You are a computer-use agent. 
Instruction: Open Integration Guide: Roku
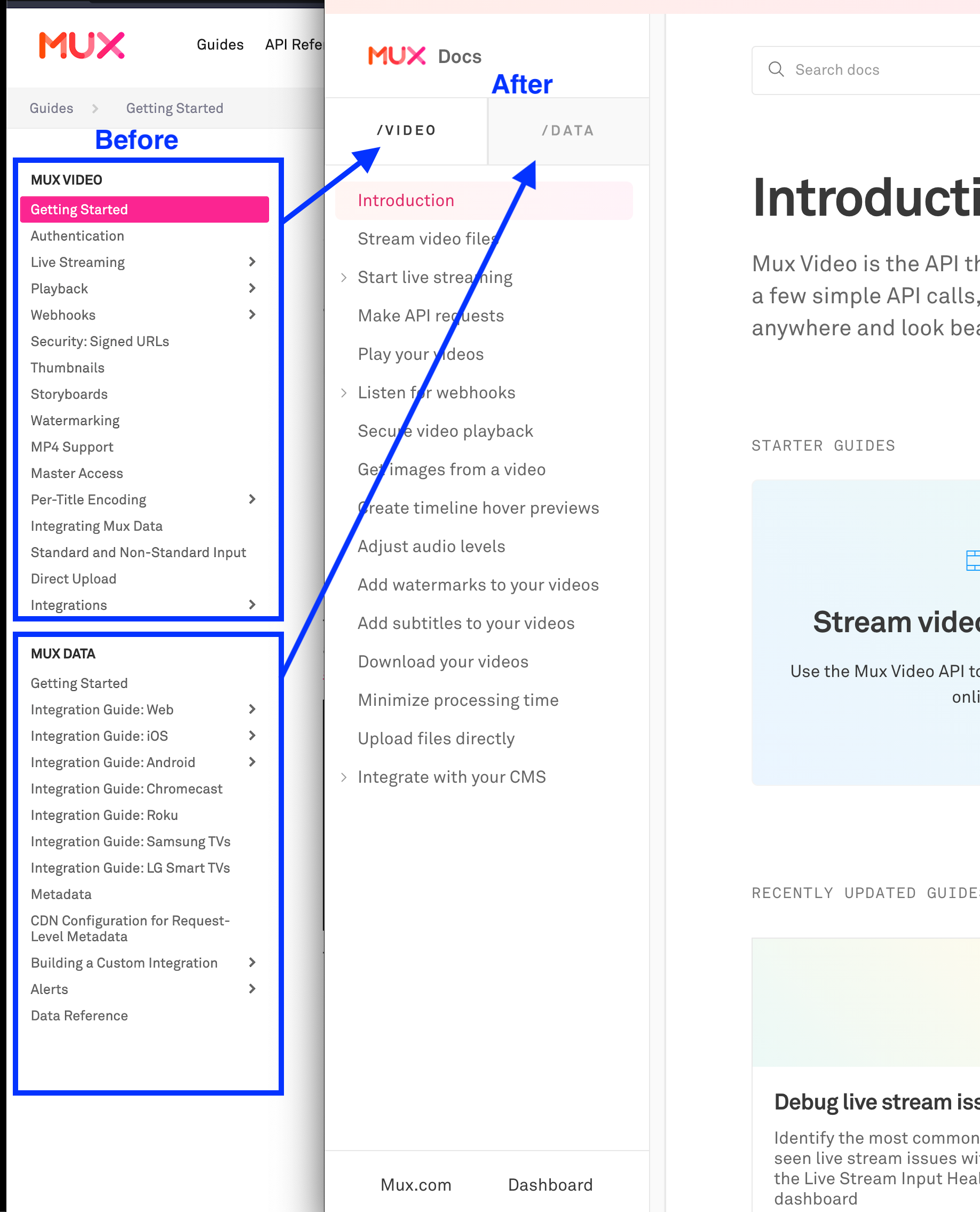[105, 815]
